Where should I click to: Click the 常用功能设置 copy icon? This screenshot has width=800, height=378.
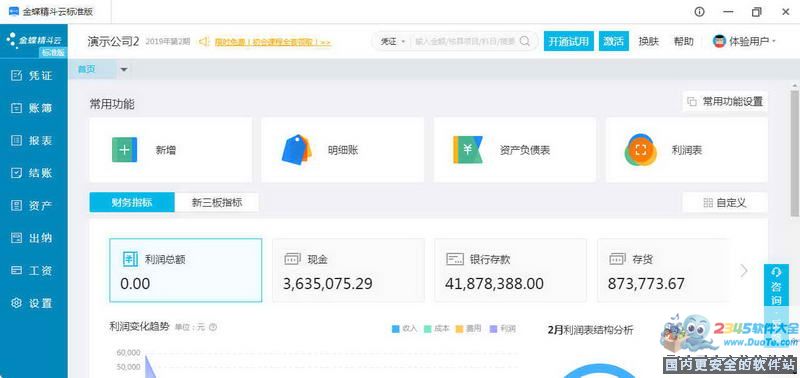(x=692, y=102)
